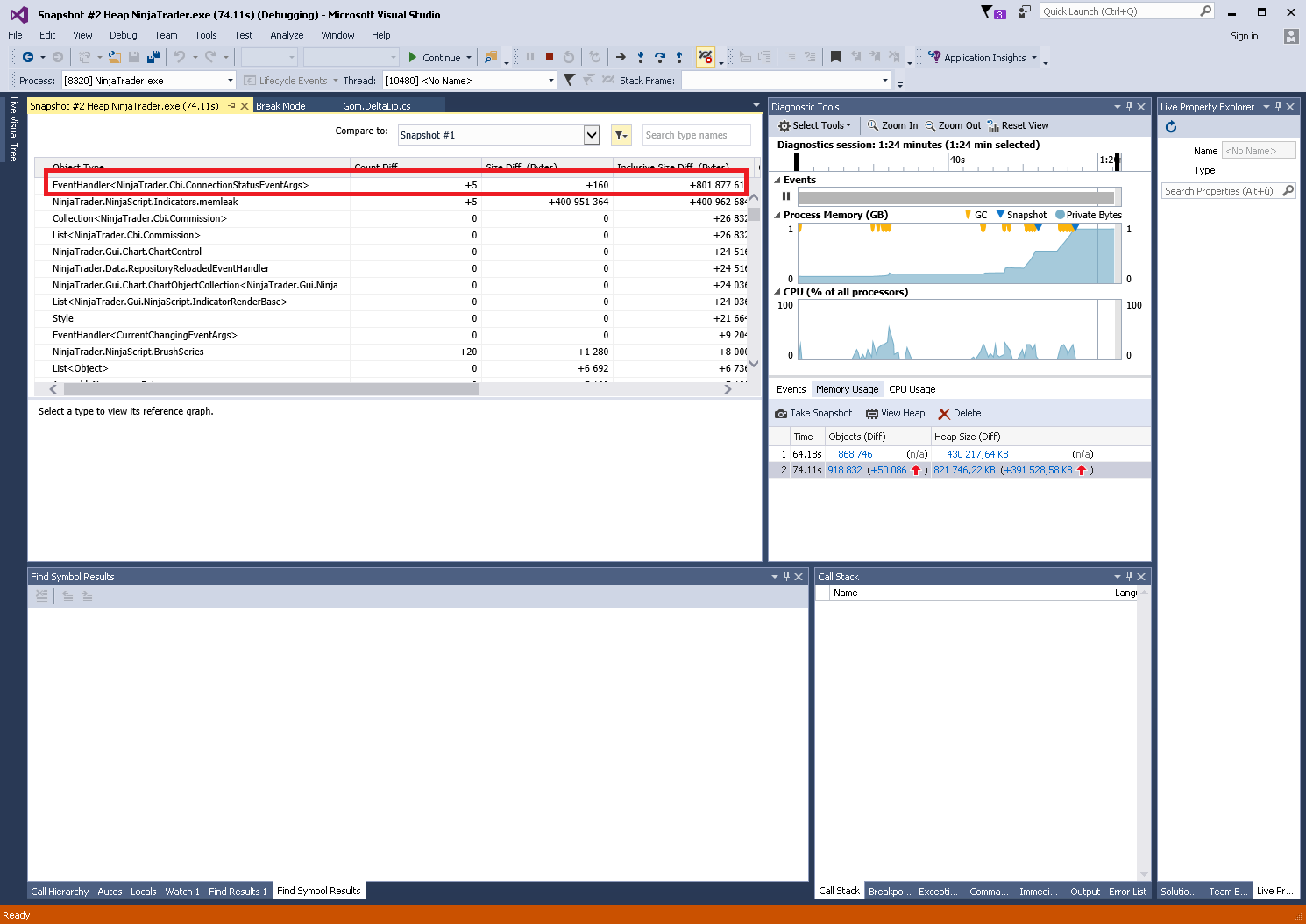Expand the Process NinjaTrader.exe combo box
The width and height of the screenshot is (1306, 924).
[x=231, y=81]
